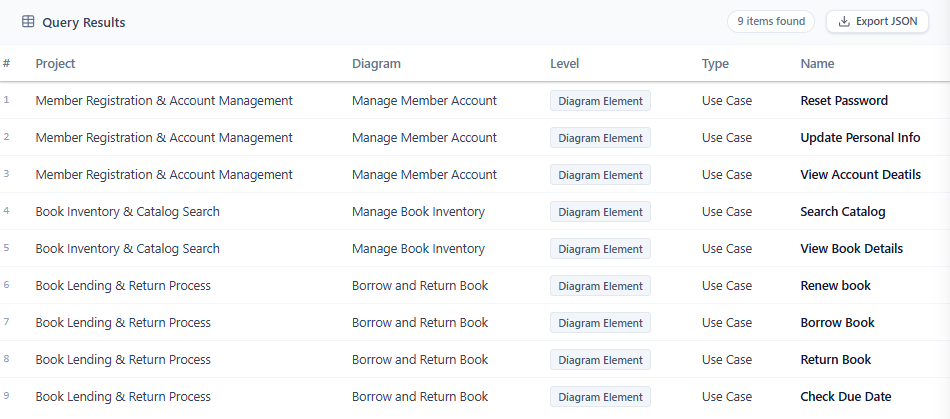This screenshot has height=419, width=950.
Task: Open the Return Book use case
Action: [x=835, y=359]
